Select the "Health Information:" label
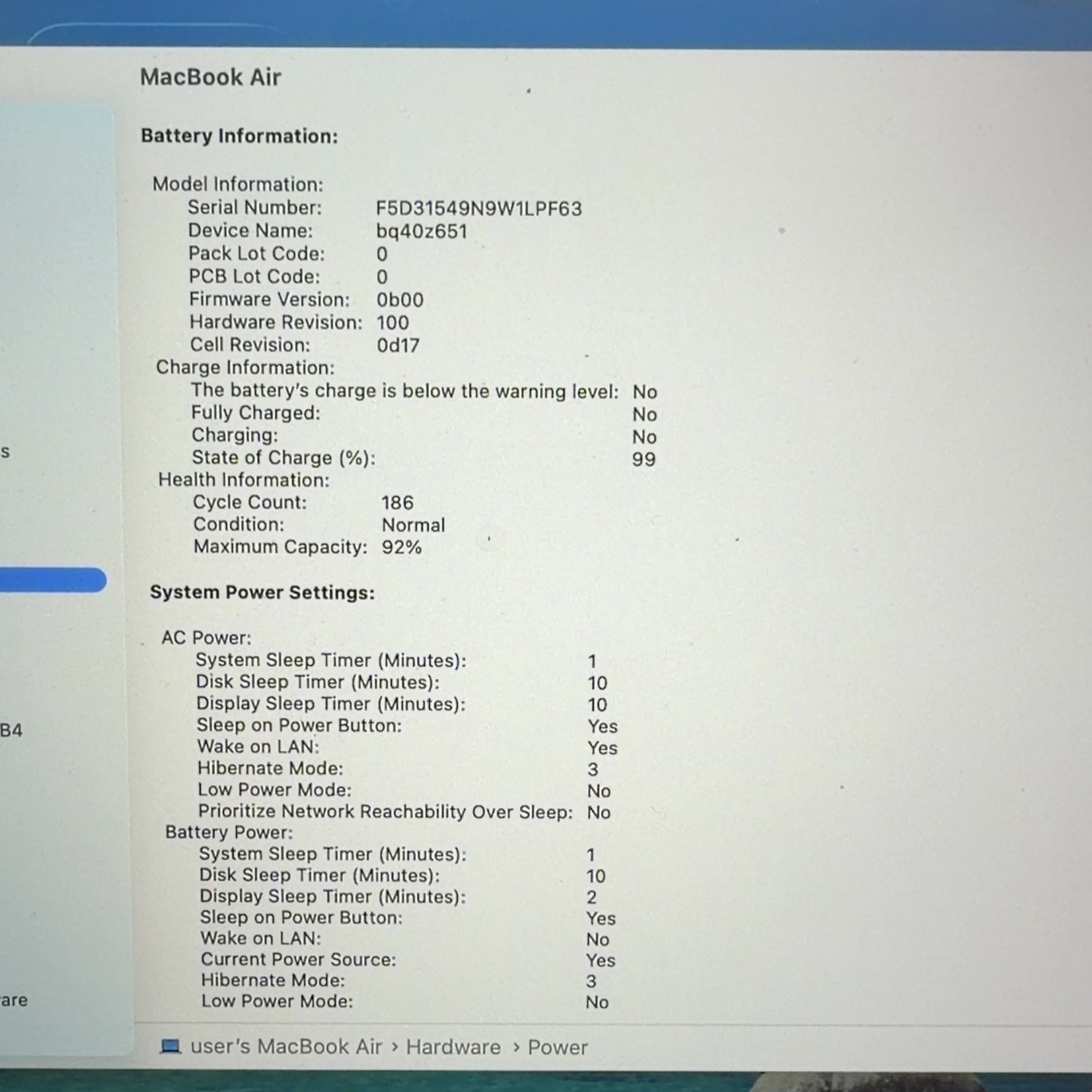The width and height of the screenshot is (1092, 1092). pyautogui.click(x=244, y=480)
